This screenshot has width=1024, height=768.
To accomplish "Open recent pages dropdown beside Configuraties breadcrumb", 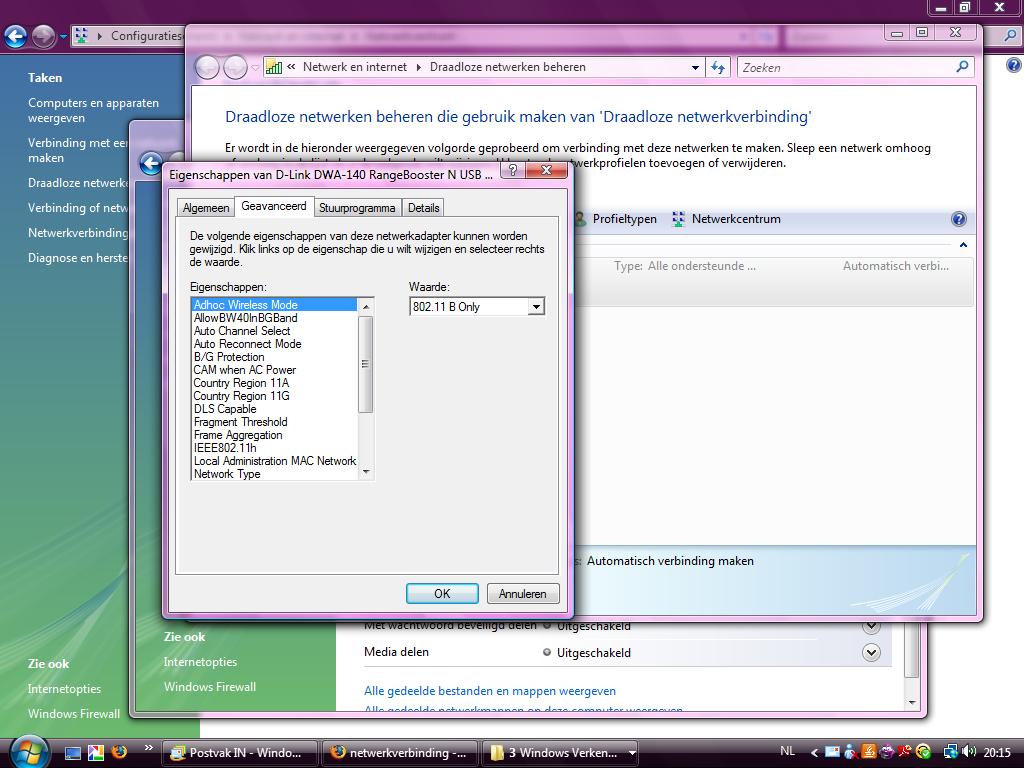I will pyautogui.click(x=63, y=37).
